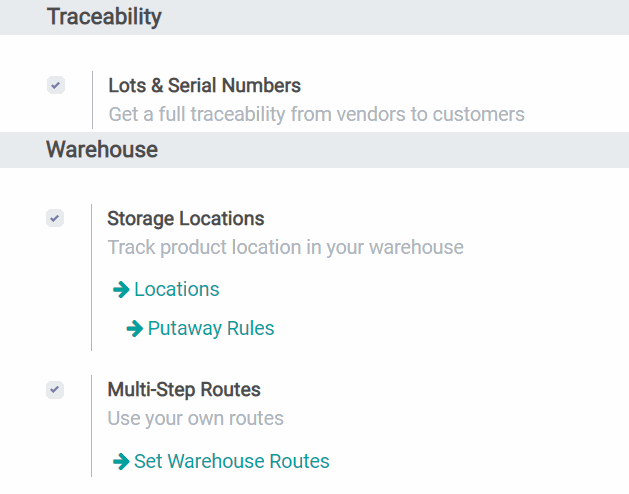Click vertical divider beside Lots & Serial Numbers
Image resolution: width=629 pixels, height=494 pixels.
click(92, 100)
